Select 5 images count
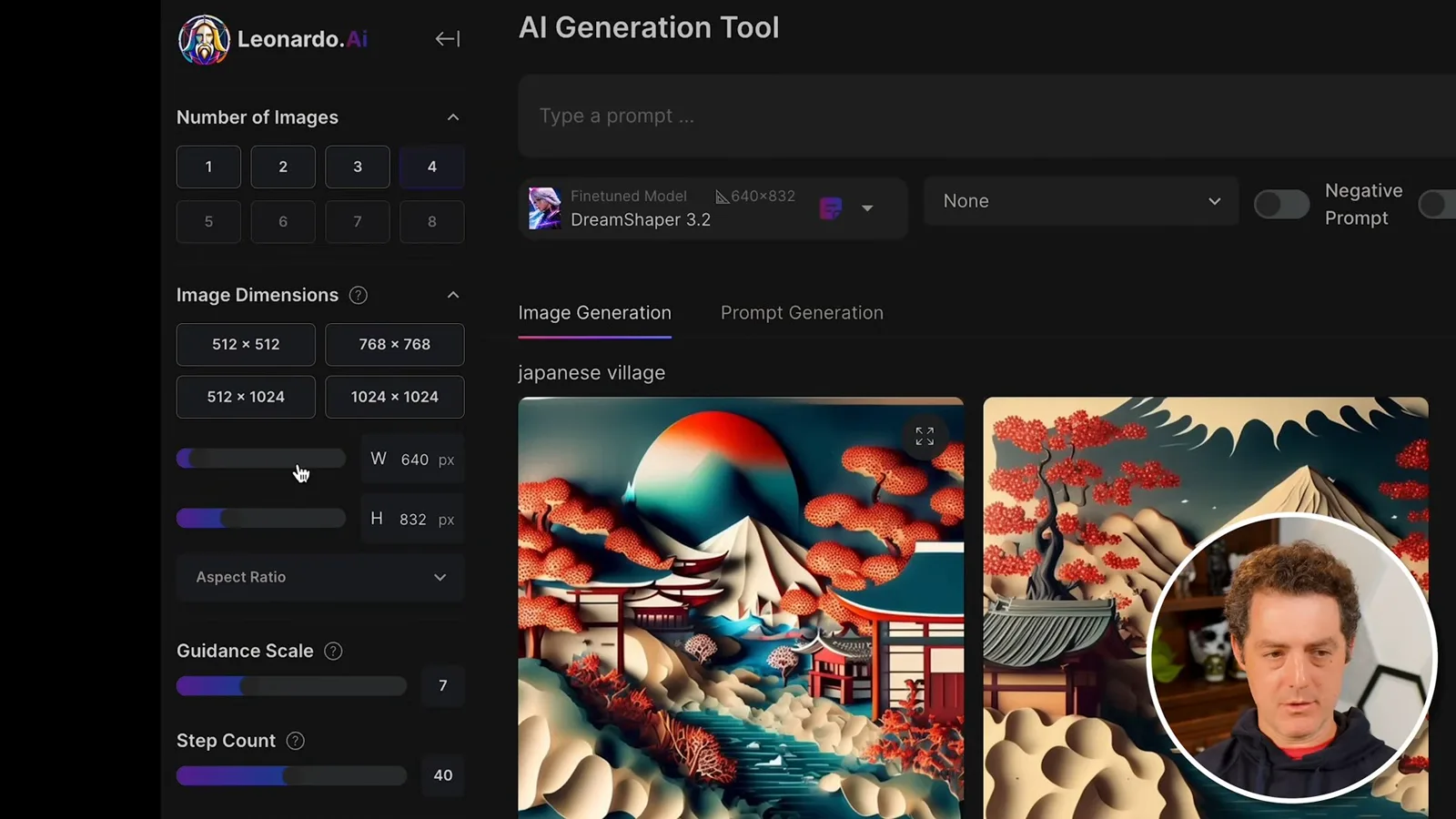 tap(208, 221)
